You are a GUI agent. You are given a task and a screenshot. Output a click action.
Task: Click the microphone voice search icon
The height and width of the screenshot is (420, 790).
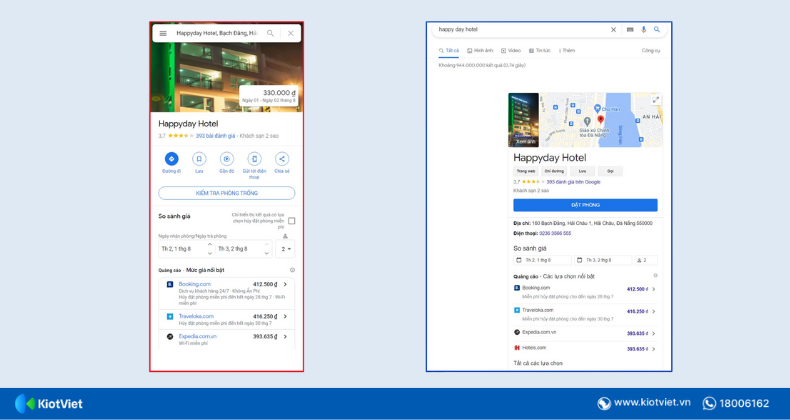pyautogui.click(x=643, y=30)
